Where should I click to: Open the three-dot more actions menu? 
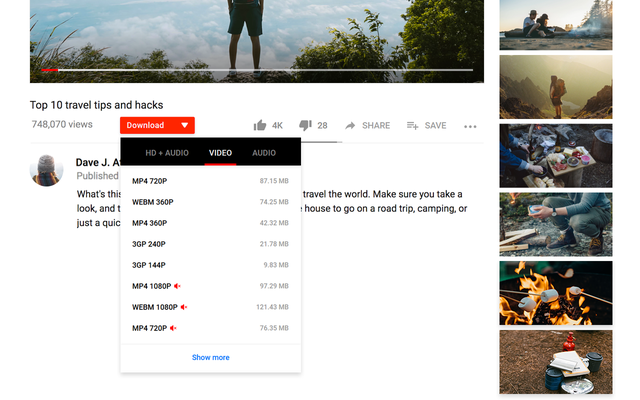[470, 127]
